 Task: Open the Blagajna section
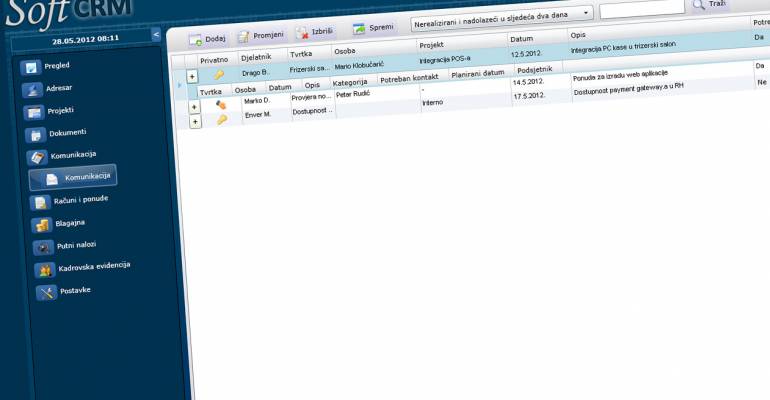[59, 224]
